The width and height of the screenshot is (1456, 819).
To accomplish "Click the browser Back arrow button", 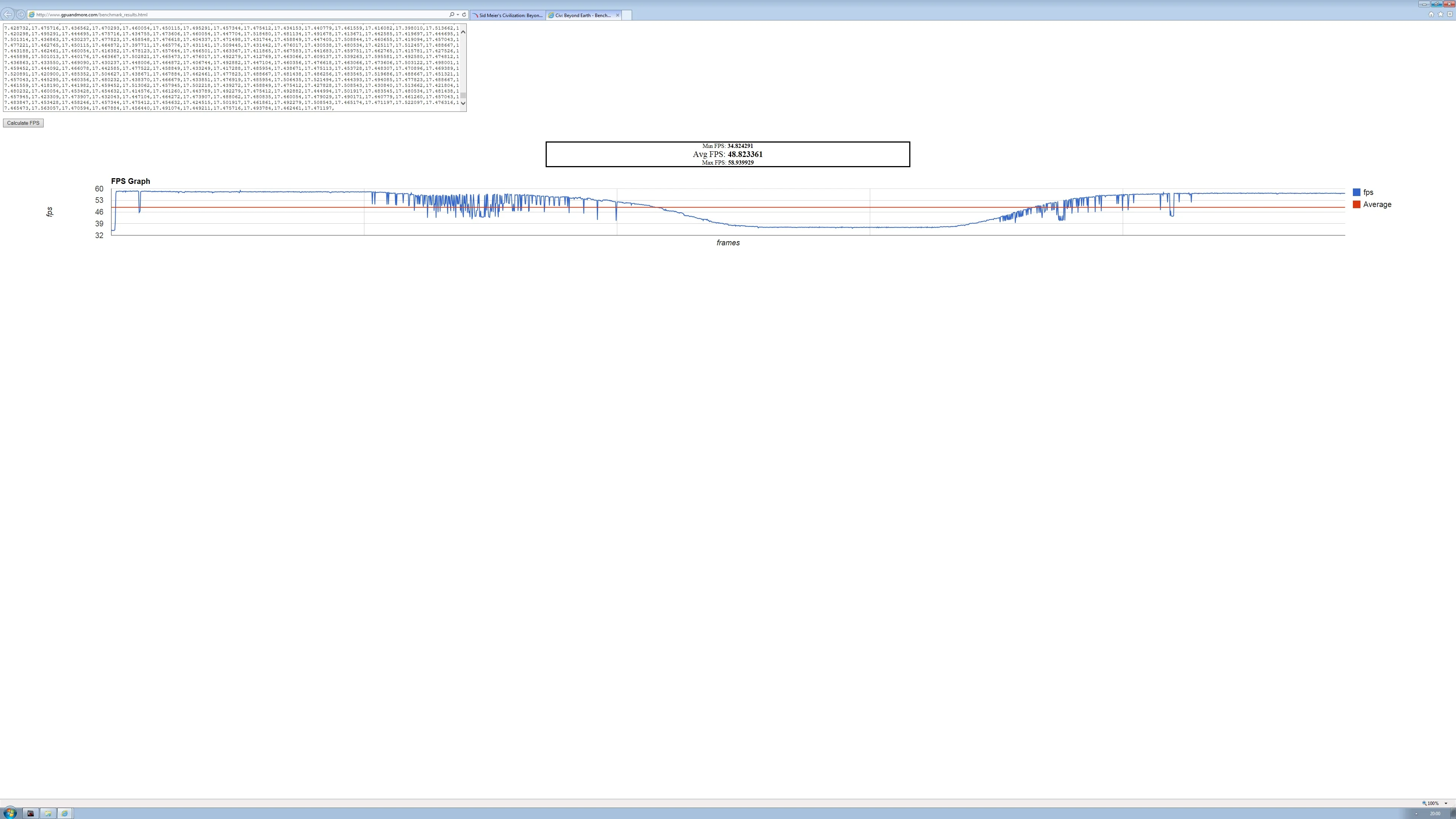I will (x=8, y=14).
